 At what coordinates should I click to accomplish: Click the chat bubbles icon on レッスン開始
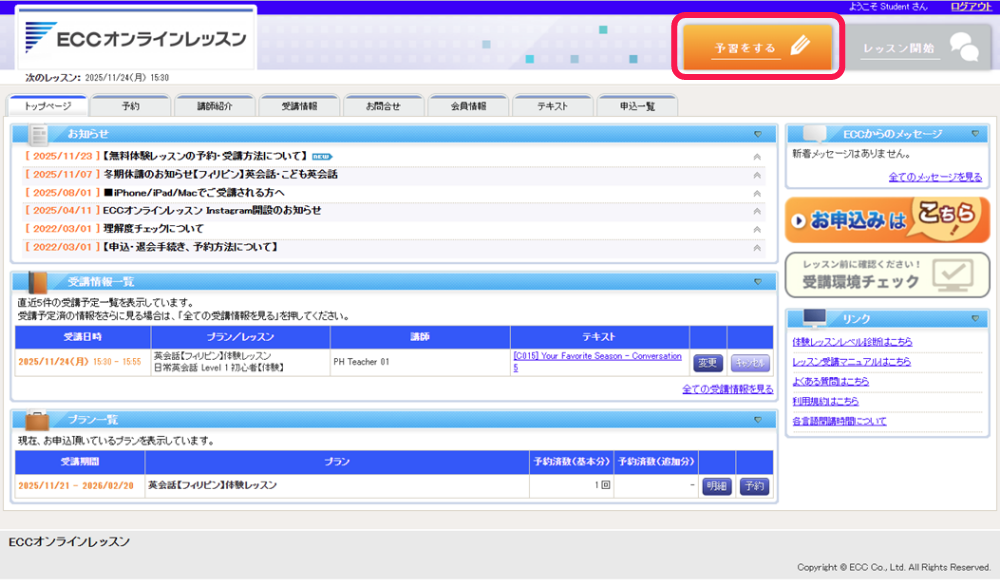click(963, 47)
